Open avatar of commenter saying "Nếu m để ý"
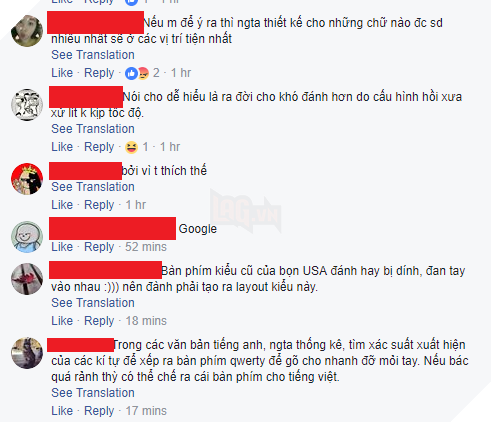The width and height of the screenshot is (491, 422). (27, 31)
